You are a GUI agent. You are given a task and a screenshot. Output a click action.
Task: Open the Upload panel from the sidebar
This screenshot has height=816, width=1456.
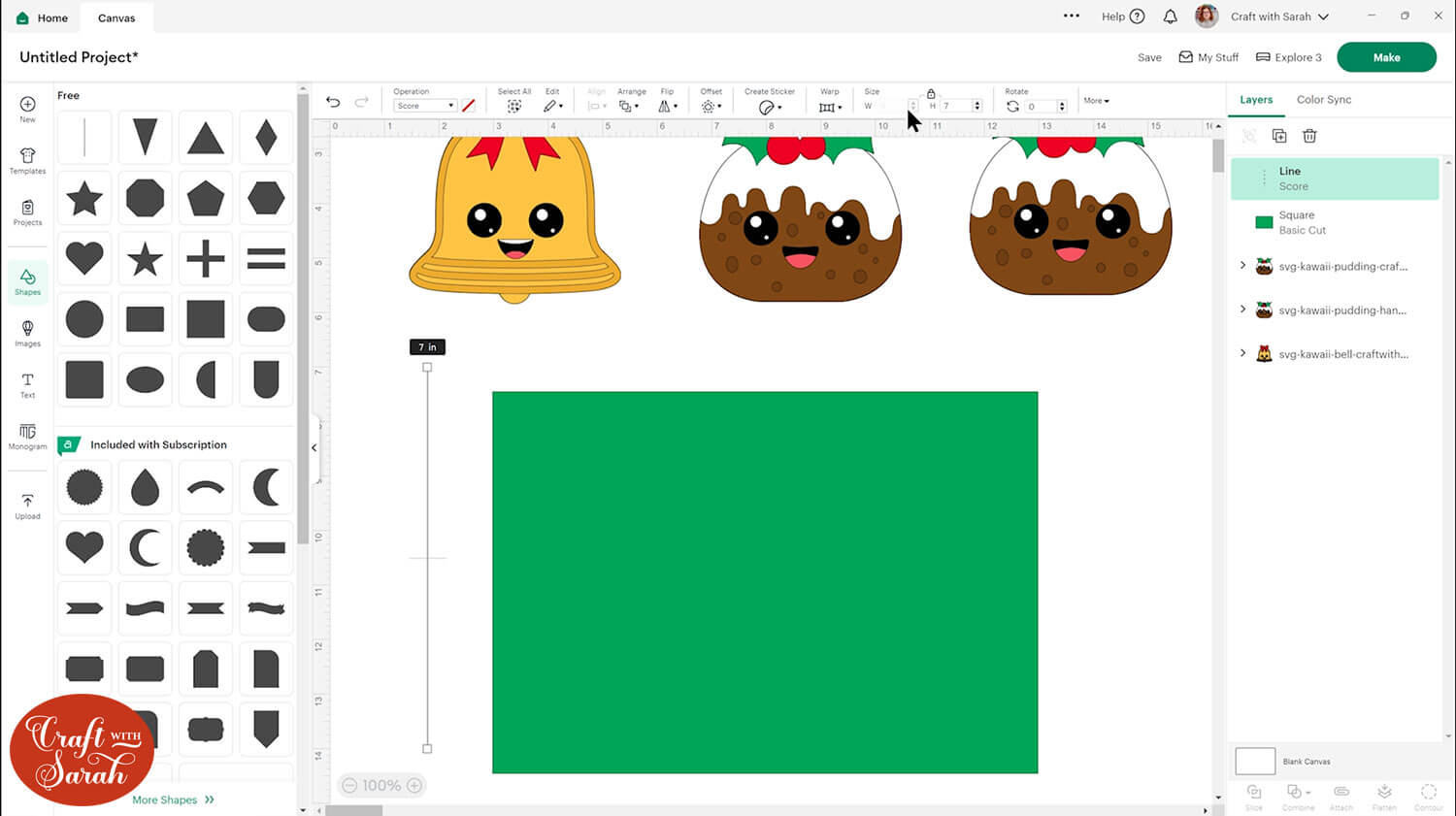click(x=27, y=506)
